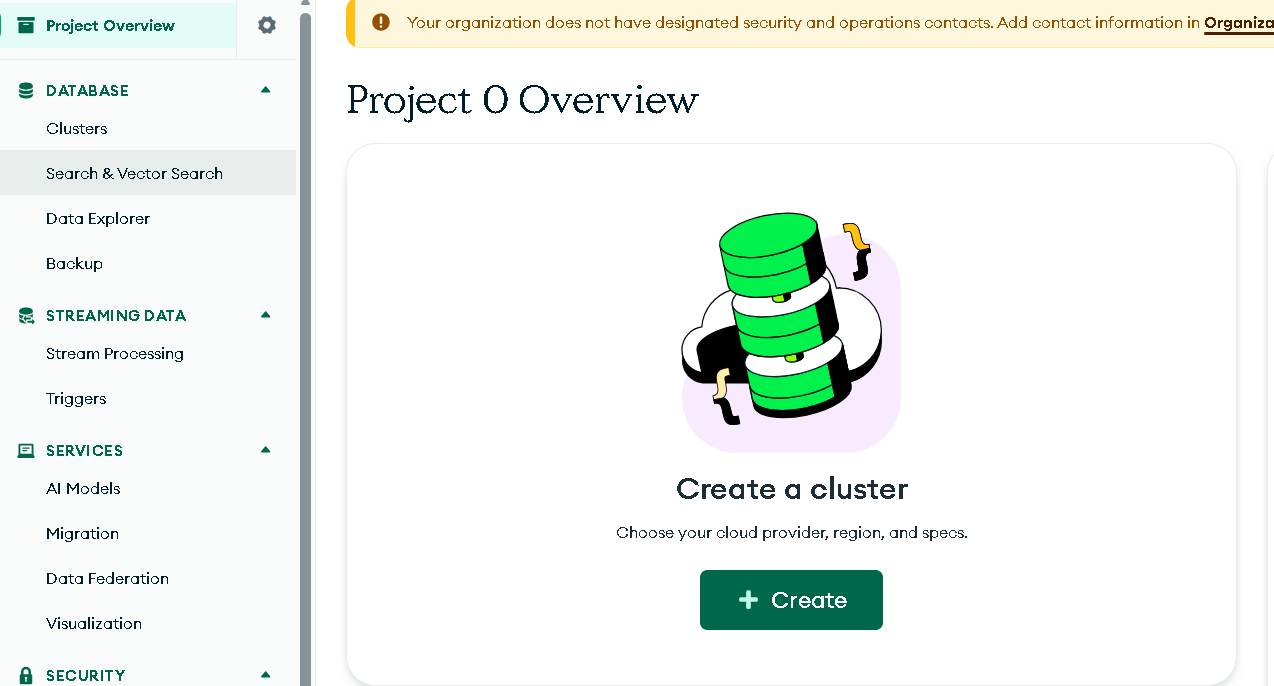Click the Create a cluster heading
The width and height of the screenshot is (1274, 686).
(x=792, y=488)
